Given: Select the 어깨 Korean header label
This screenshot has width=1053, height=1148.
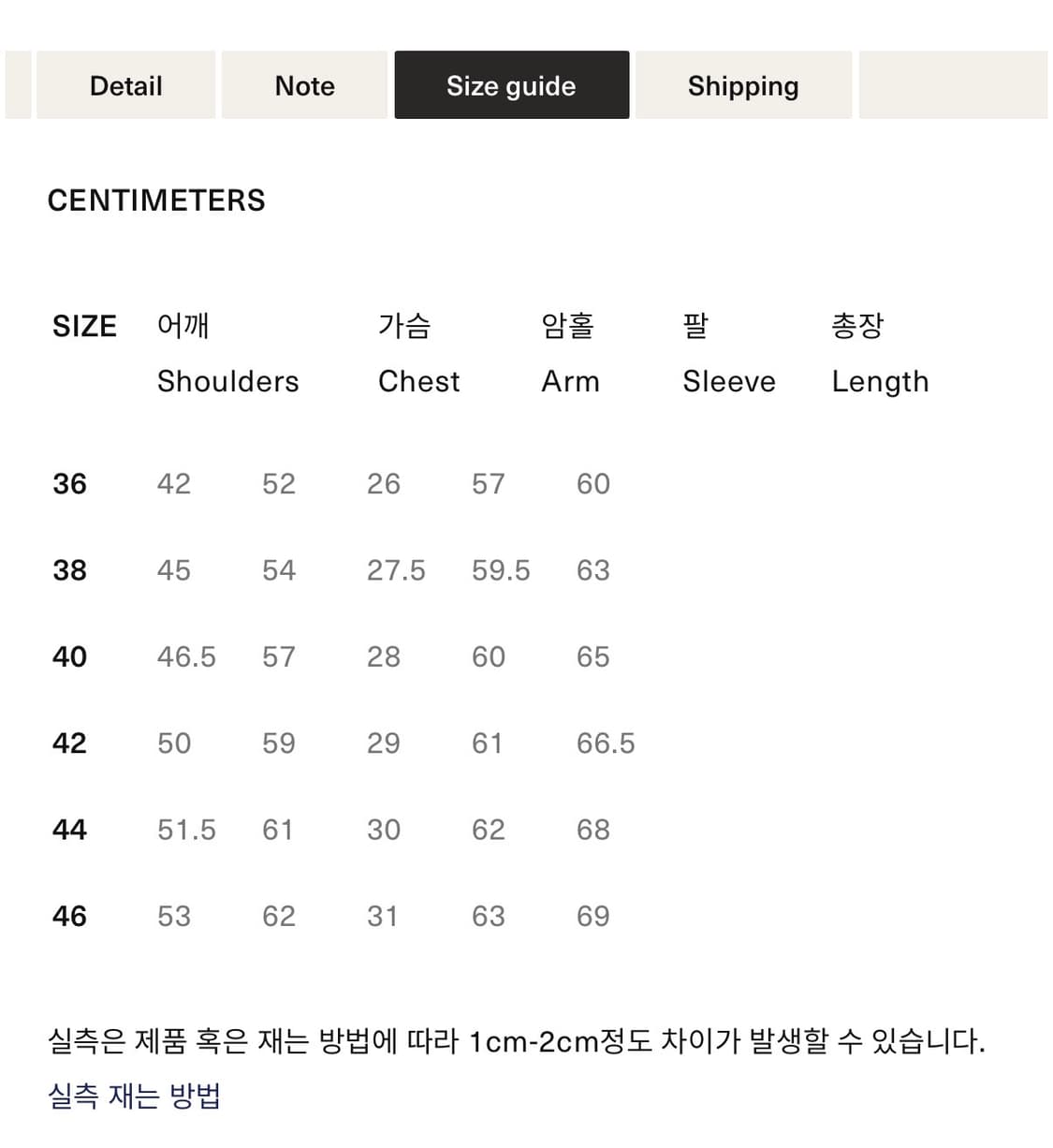Looking at the screenshot, I should [x=182, y=325].
